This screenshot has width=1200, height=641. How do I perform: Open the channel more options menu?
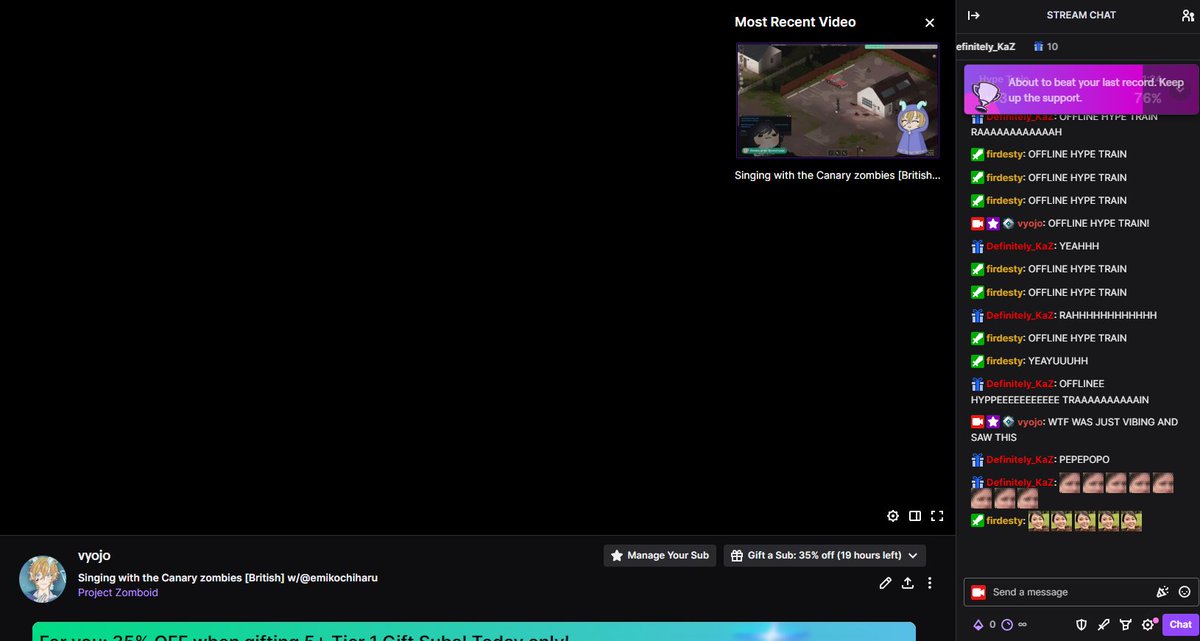point(930,583)
